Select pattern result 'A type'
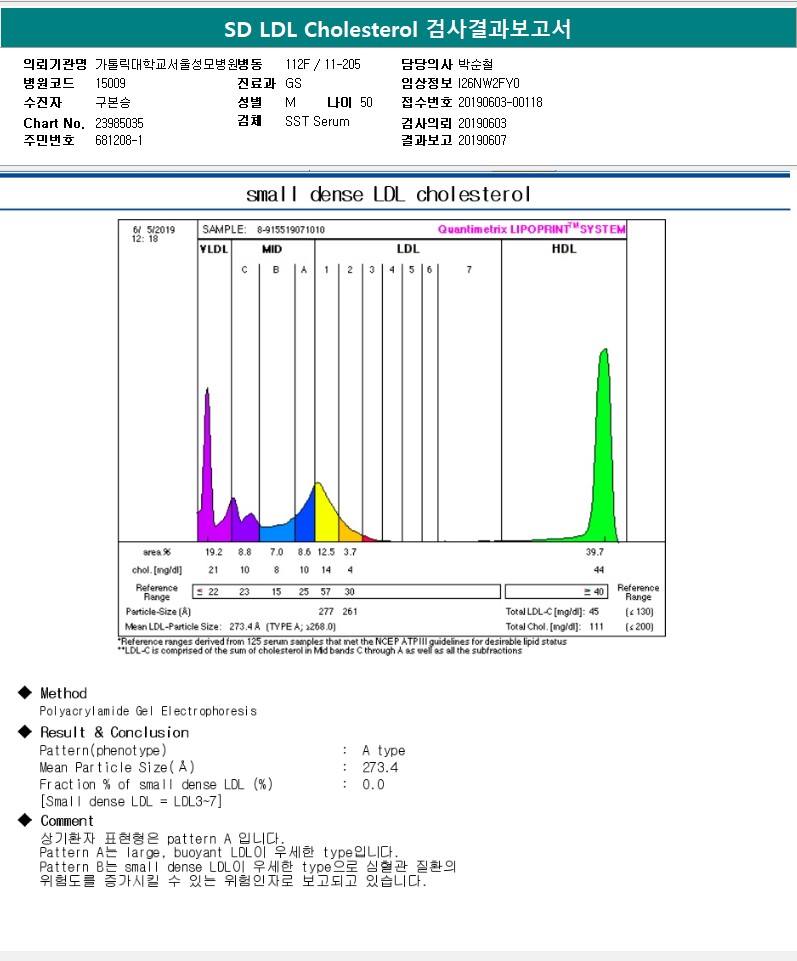797x961 pixels. 384,751
